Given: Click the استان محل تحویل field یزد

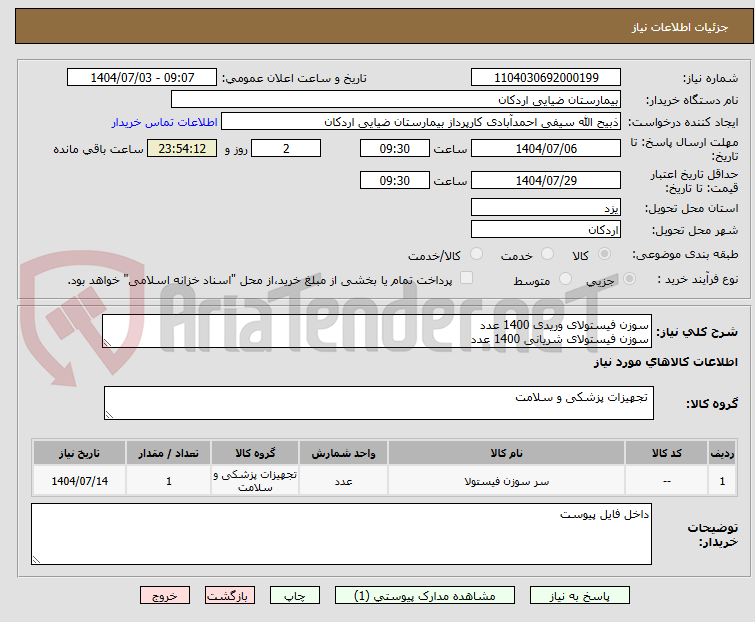Looking at the screenshot, I should pyautogui.click(x=546, y=207).
